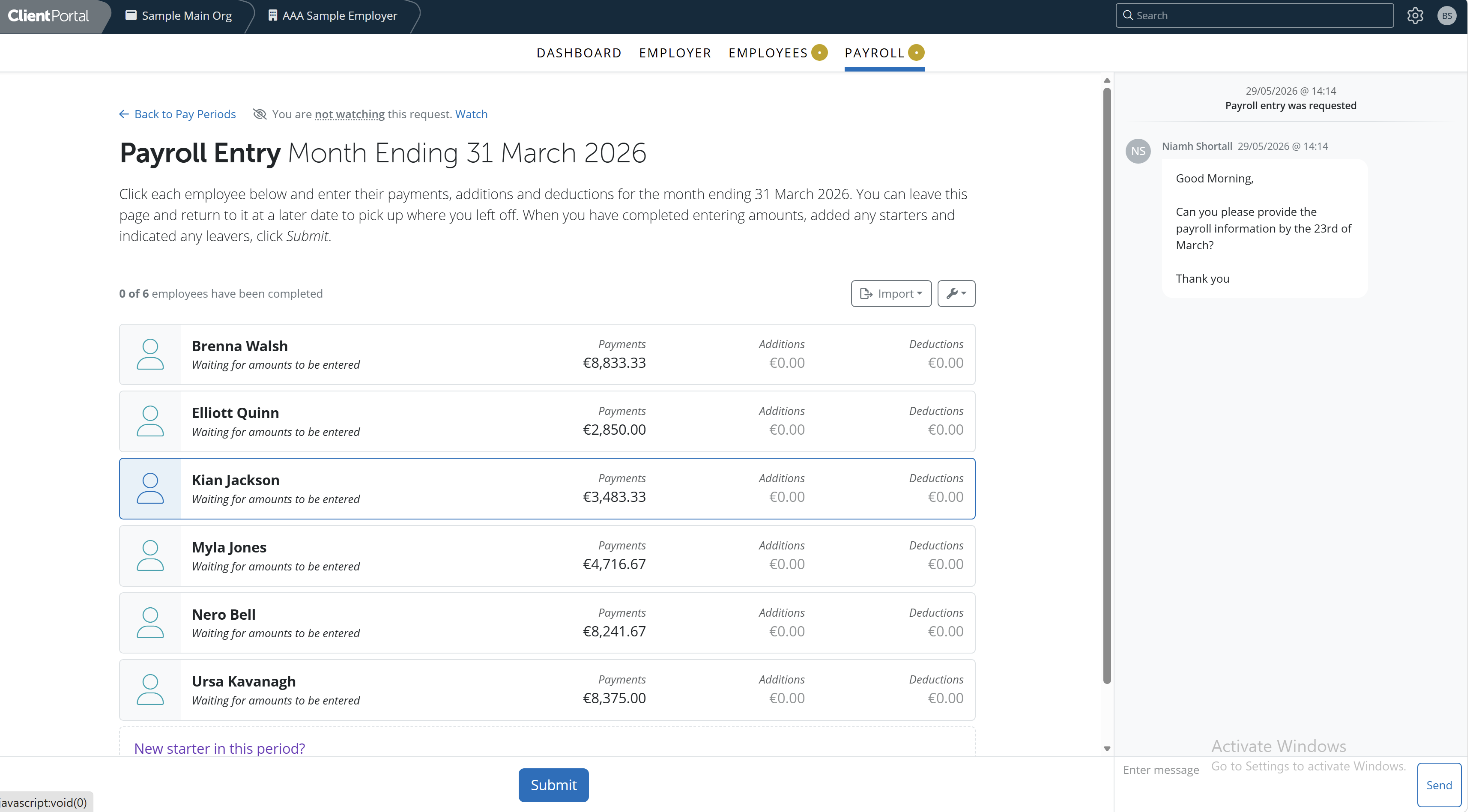
Task: Open Brenna Walsh's payroll row
Action: tap(547, 354)
